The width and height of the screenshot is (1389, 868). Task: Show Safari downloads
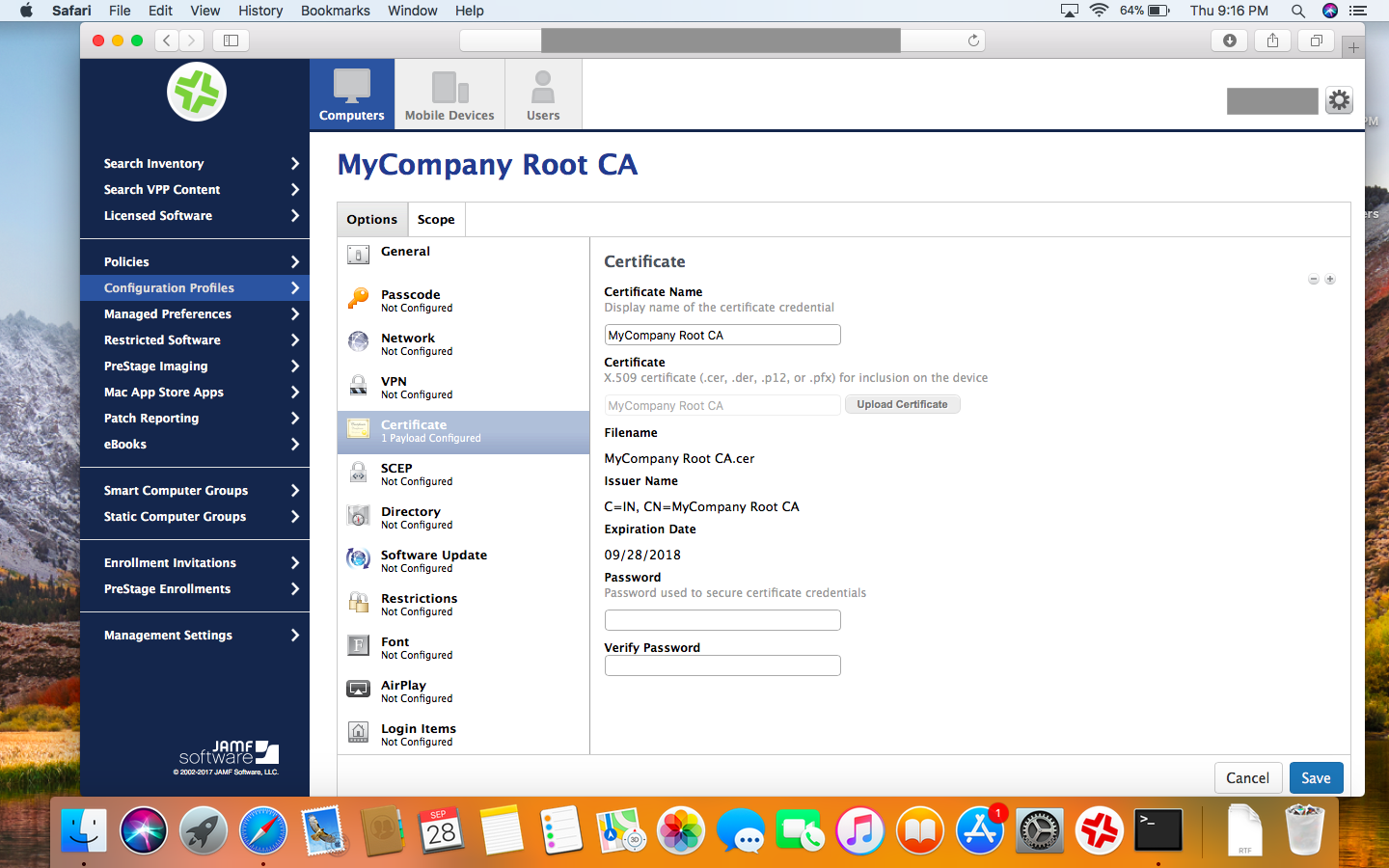point(1229,41)
